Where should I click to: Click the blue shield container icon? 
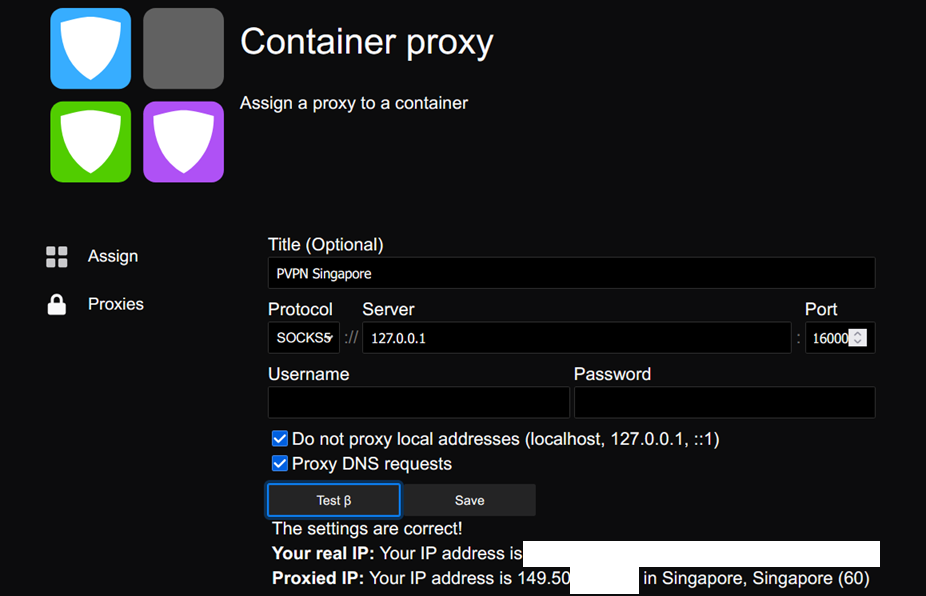click(x=91, y=48)
